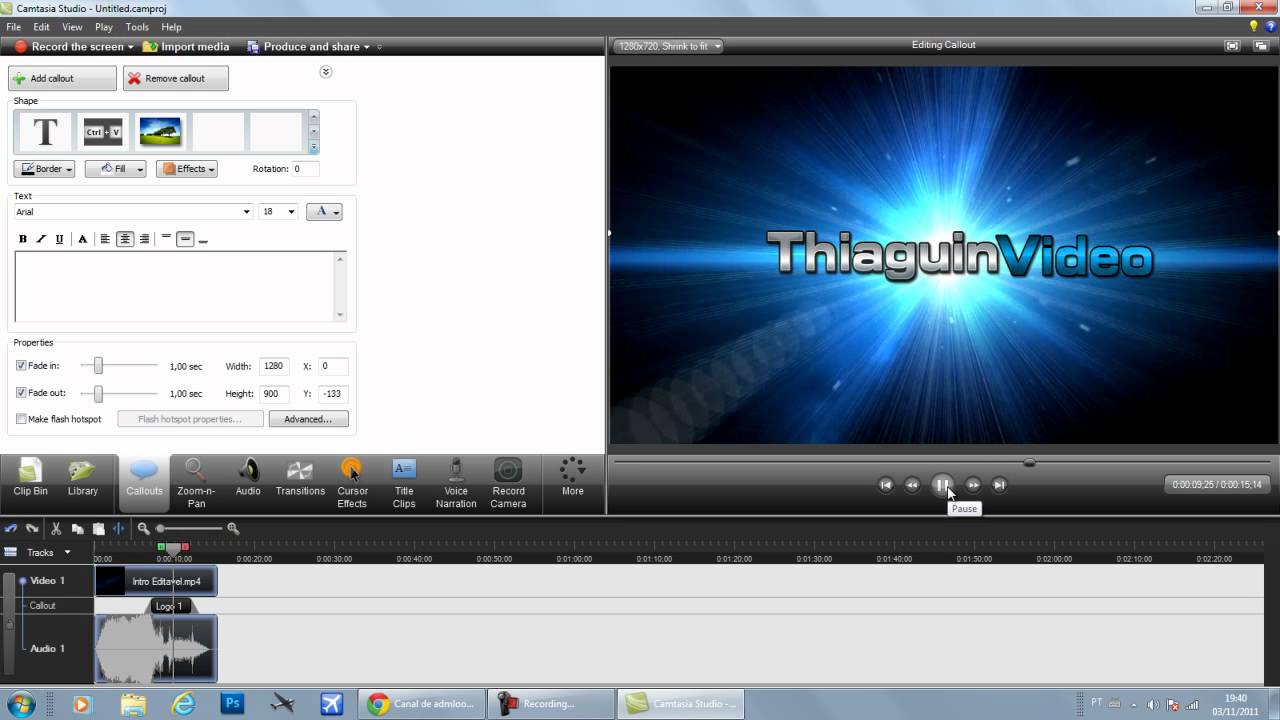
Task: Apply bold text formatting
Action: (x=23, y=239)
